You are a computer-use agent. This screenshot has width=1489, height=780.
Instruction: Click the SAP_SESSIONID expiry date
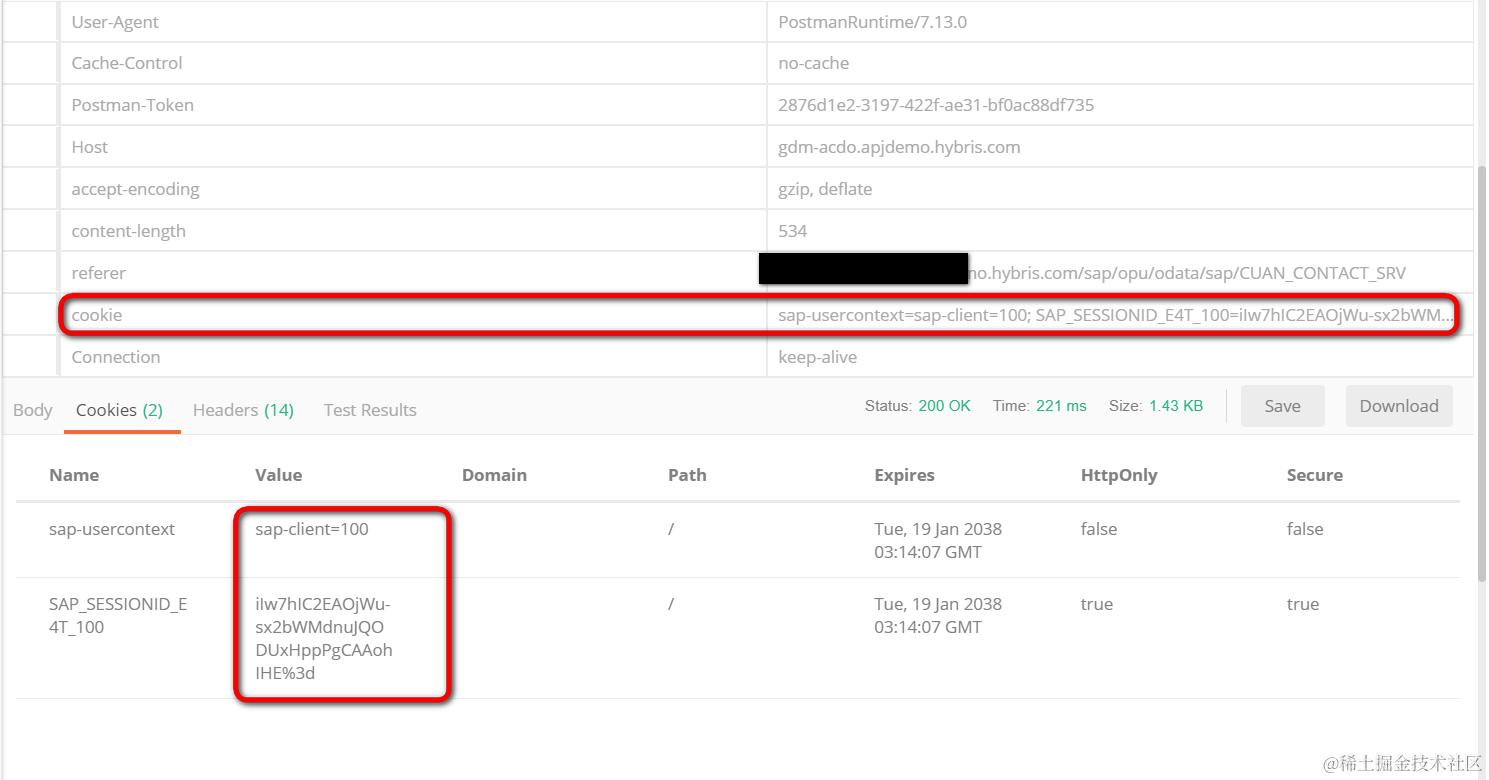(x=938, y=615)
